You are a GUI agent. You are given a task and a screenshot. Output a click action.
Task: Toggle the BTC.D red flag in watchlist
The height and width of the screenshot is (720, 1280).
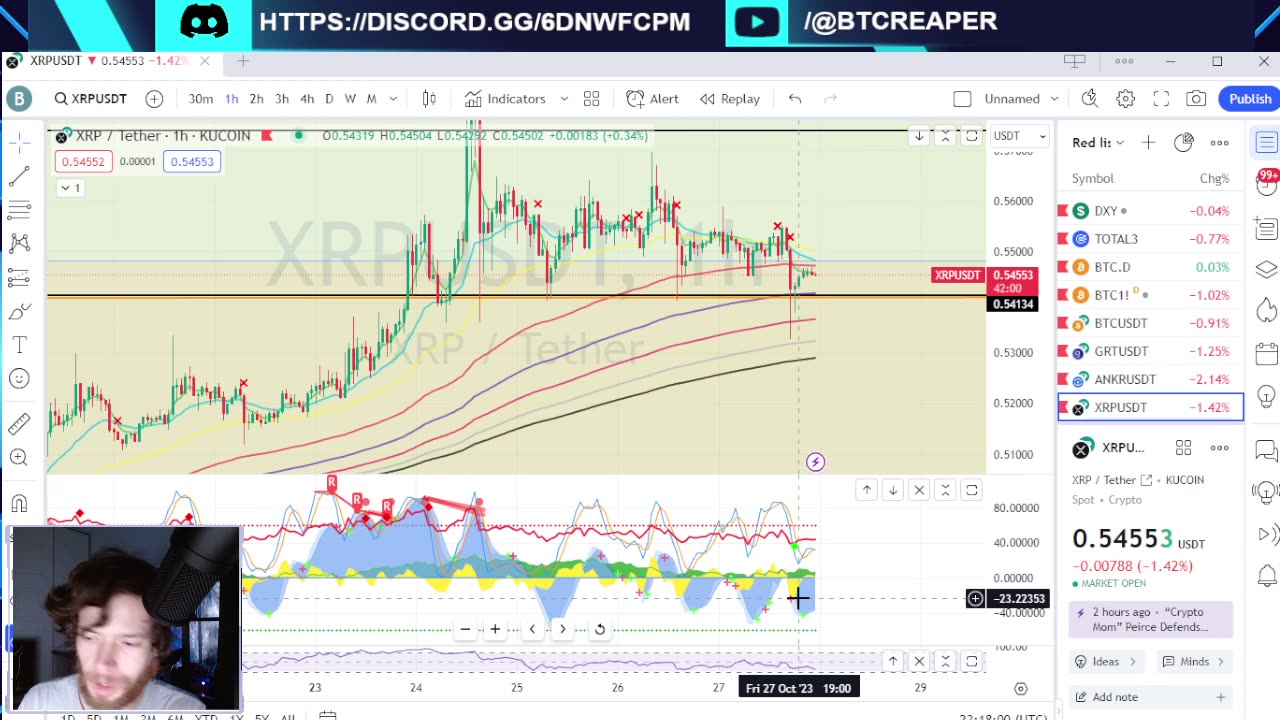tap(1063, 267)
